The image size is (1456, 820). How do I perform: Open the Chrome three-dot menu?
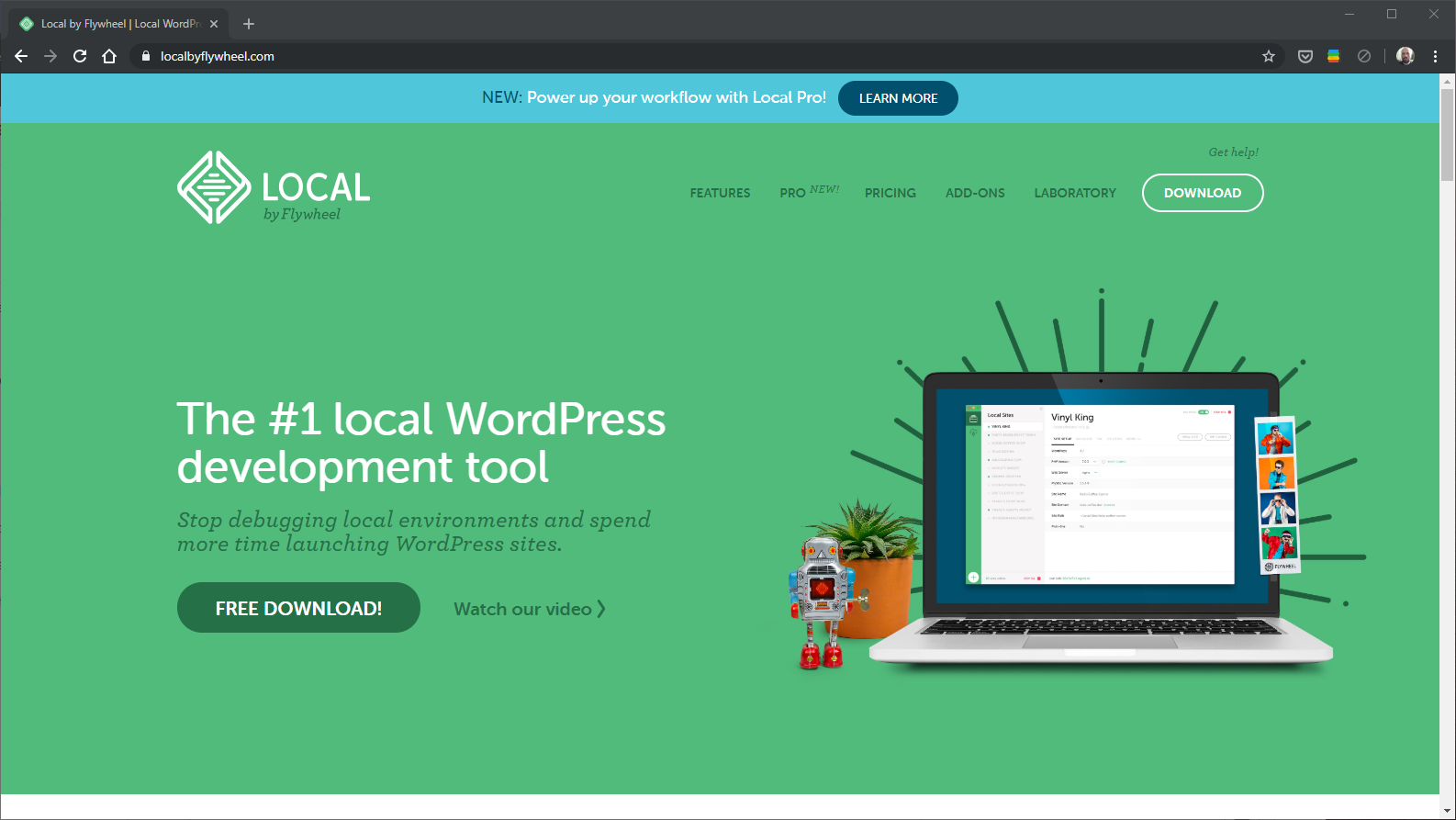(1435, 56)
